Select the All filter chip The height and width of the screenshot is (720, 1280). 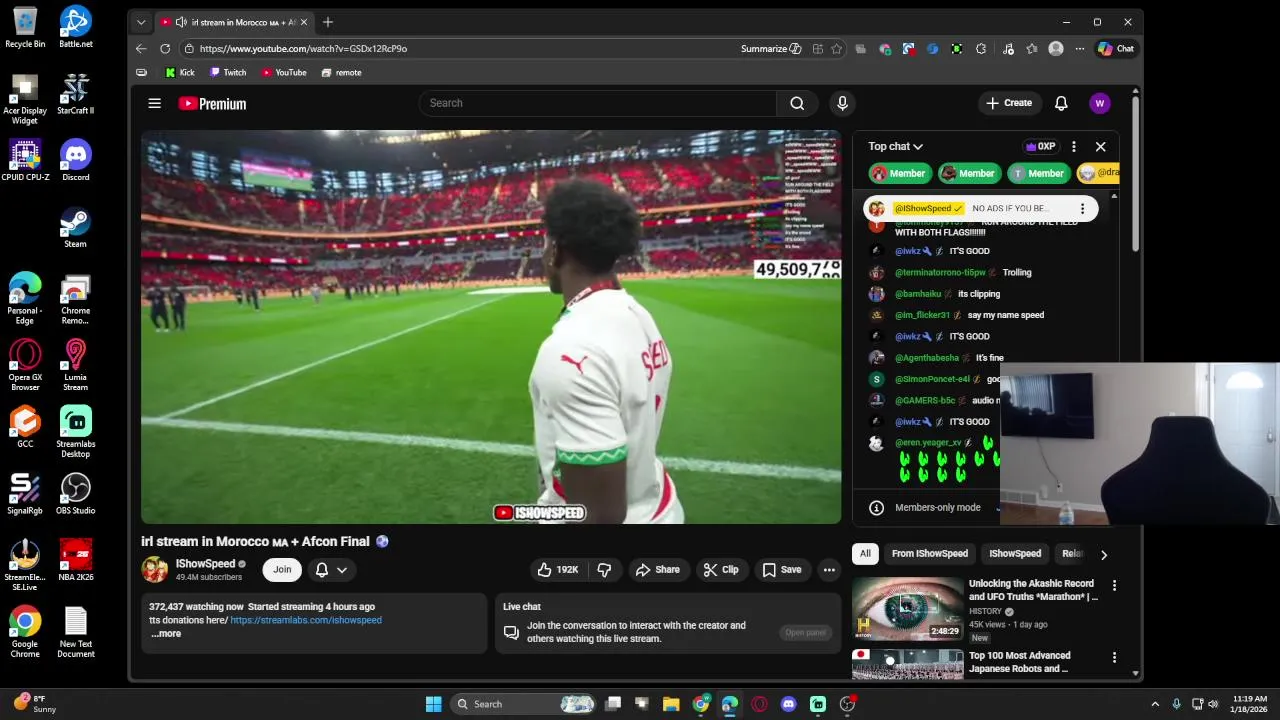pyautogui.click(x=865, y=554)
